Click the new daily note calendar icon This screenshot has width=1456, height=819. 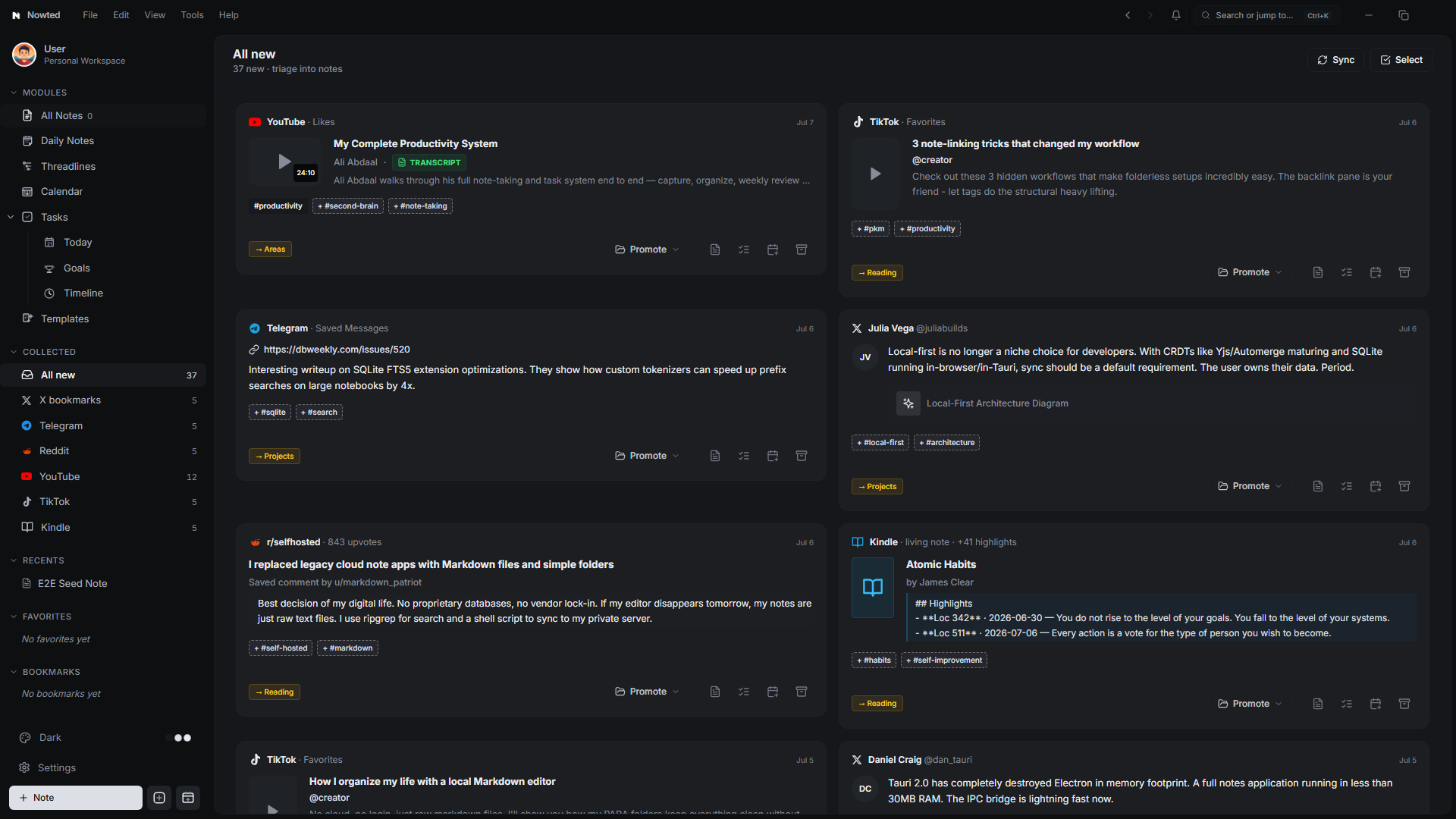pos(188,798)
